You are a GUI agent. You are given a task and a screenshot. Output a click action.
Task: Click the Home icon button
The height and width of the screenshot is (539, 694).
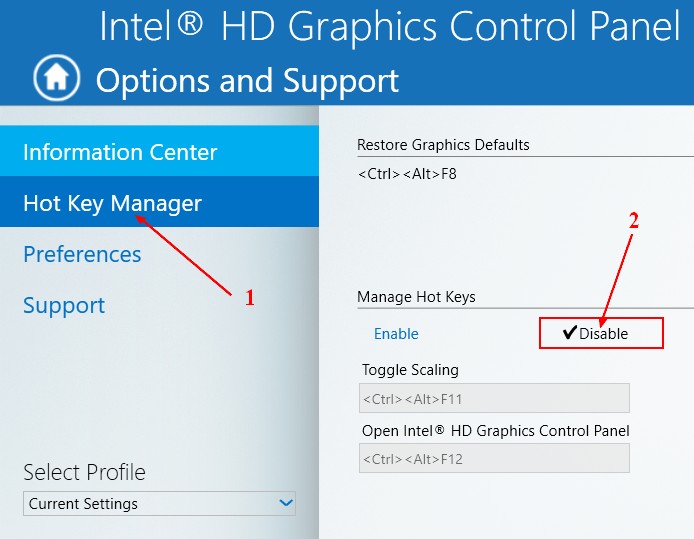pos(56,78)
